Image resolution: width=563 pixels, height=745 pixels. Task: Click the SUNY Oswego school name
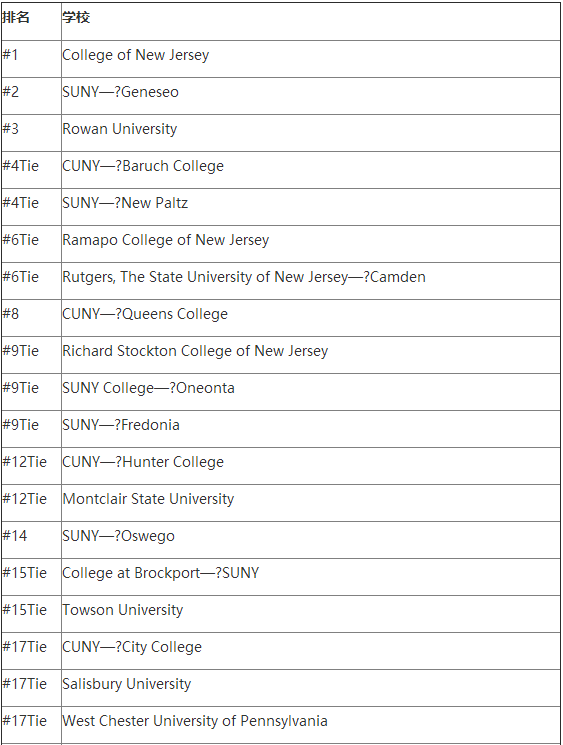point(118,536)
